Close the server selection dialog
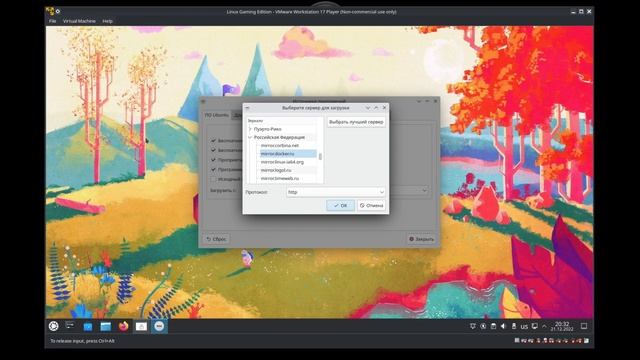The image size is (640, 360). click(x=384, y=108)
